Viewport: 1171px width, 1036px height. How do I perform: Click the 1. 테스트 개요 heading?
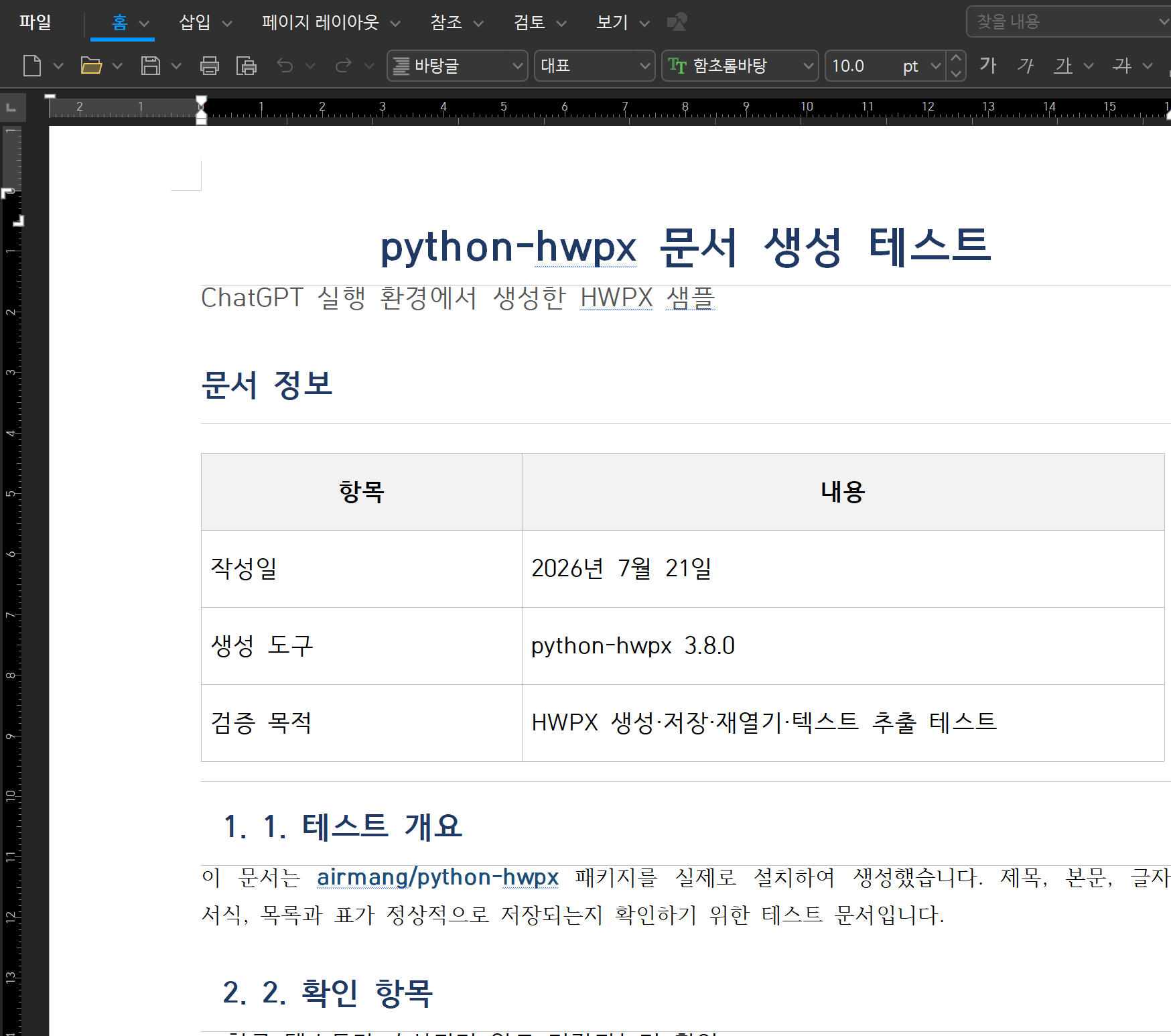click(342, 826)
